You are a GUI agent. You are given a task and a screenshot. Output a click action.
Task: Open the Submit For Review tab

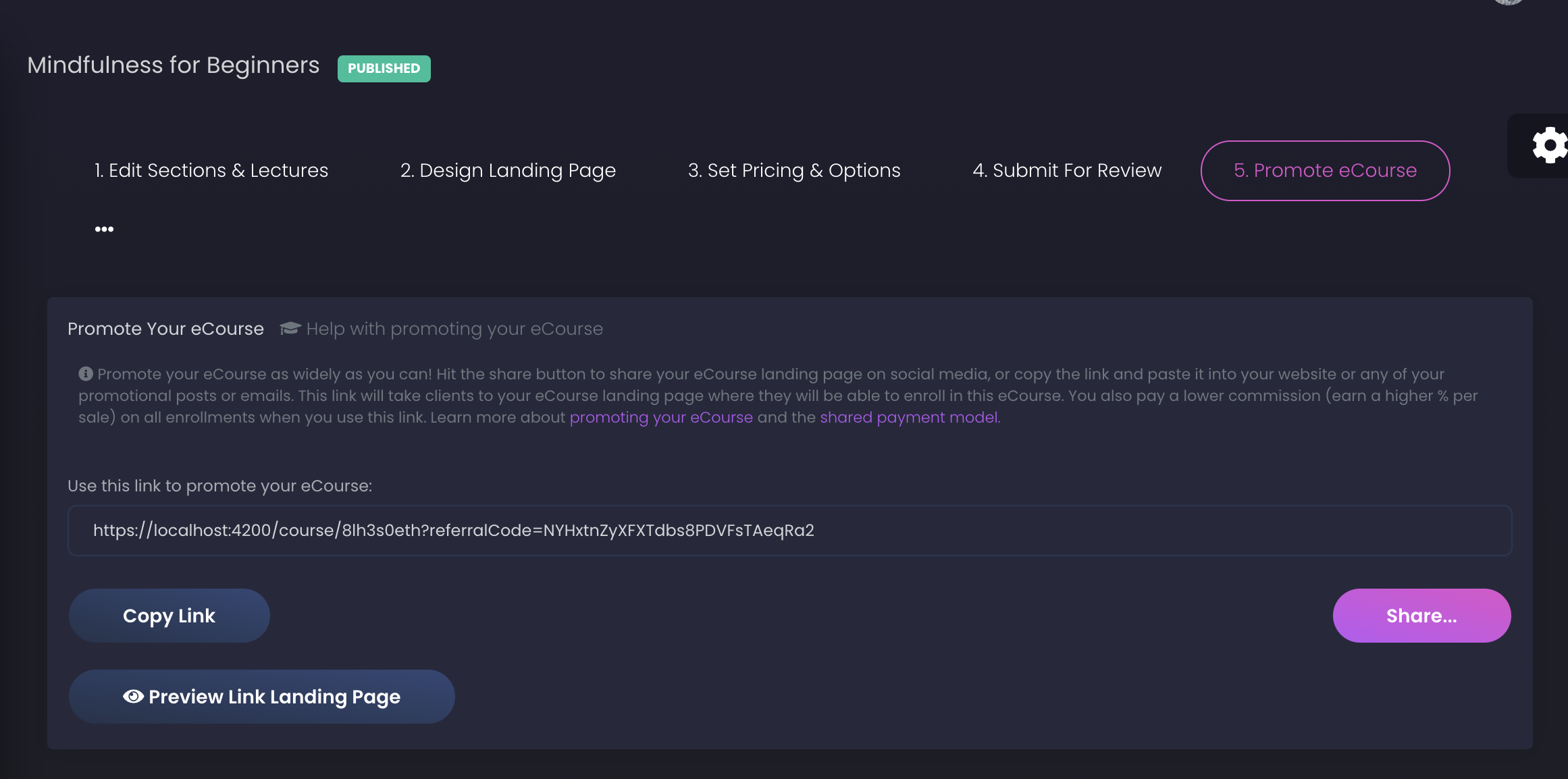[x=1066, y=171]
